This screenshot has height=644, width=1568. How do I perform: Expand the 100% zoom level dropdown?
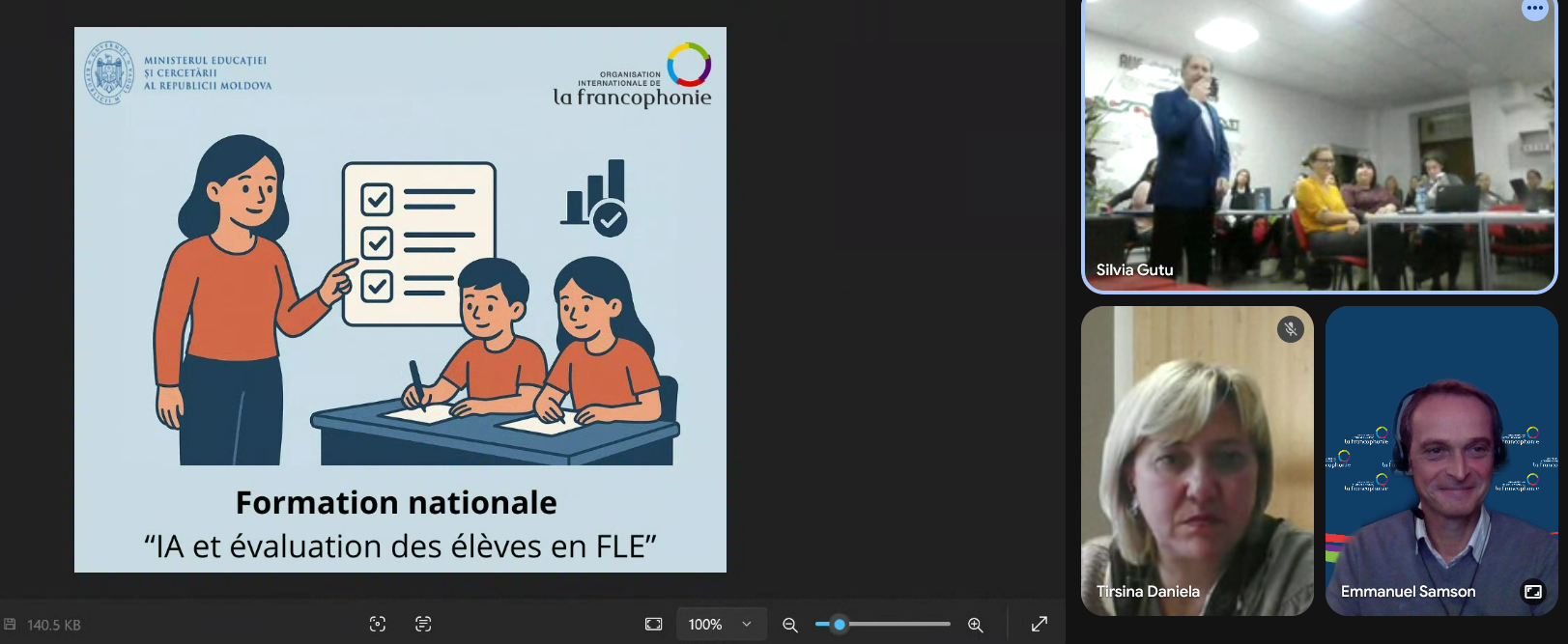[x=746, y=625]
